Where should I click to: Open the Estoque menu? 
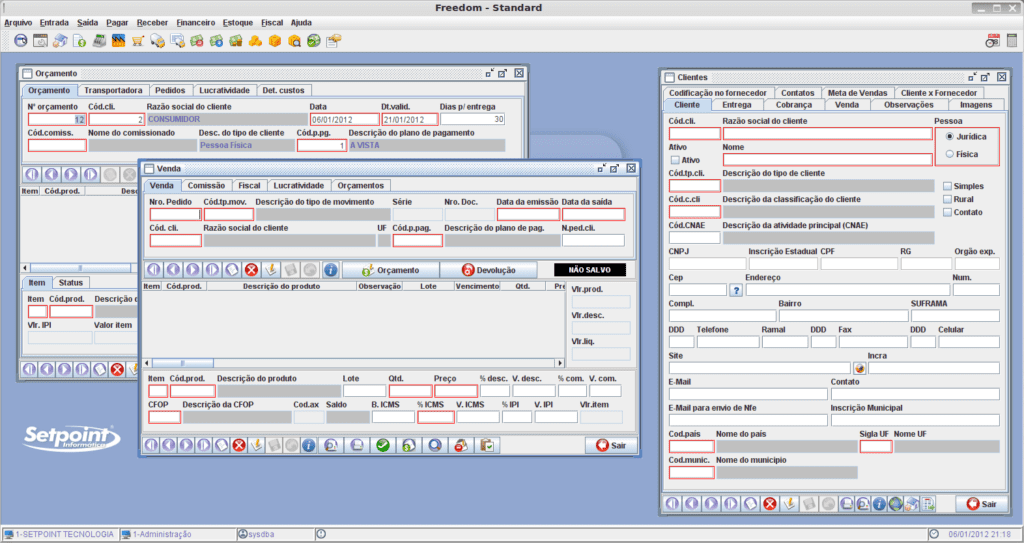(237, 21)
